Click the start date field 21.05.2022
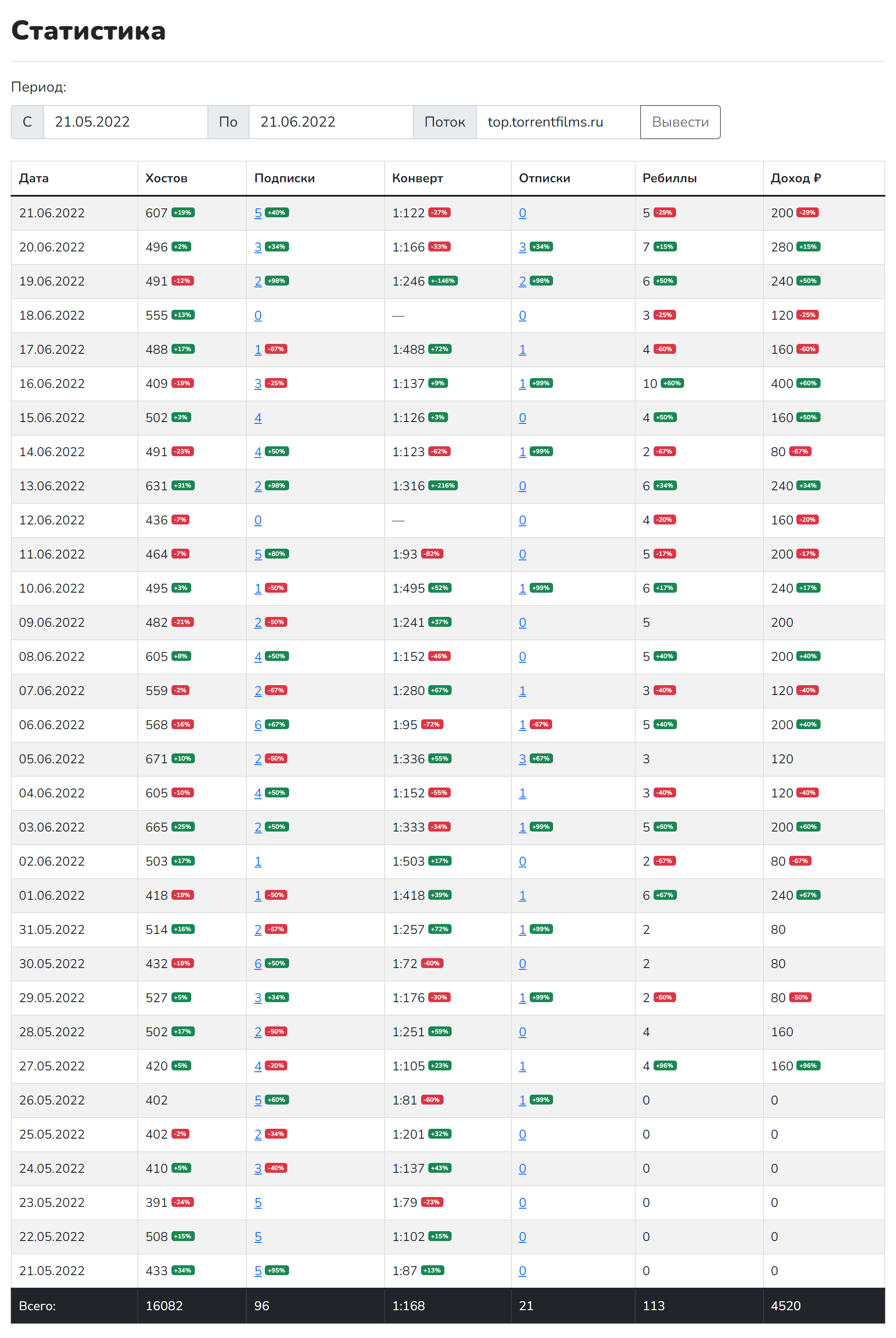This screenshot has height=1338, width=896. tap(125, 122)
